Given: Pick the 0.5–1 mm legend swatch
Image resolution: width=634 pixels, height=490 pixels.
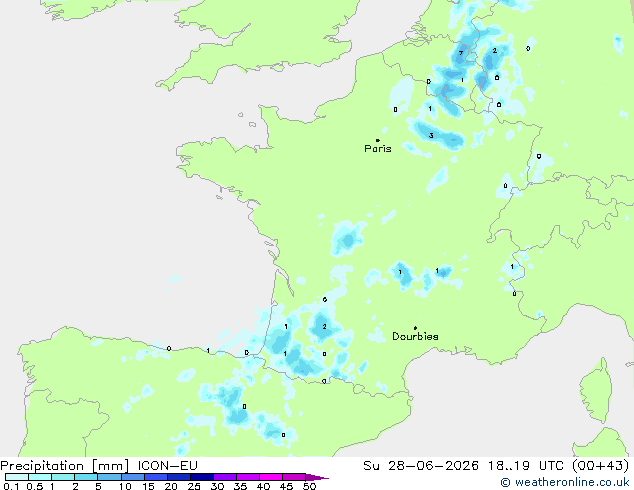Looking at the screenshot, I should [x=40, y=477].
